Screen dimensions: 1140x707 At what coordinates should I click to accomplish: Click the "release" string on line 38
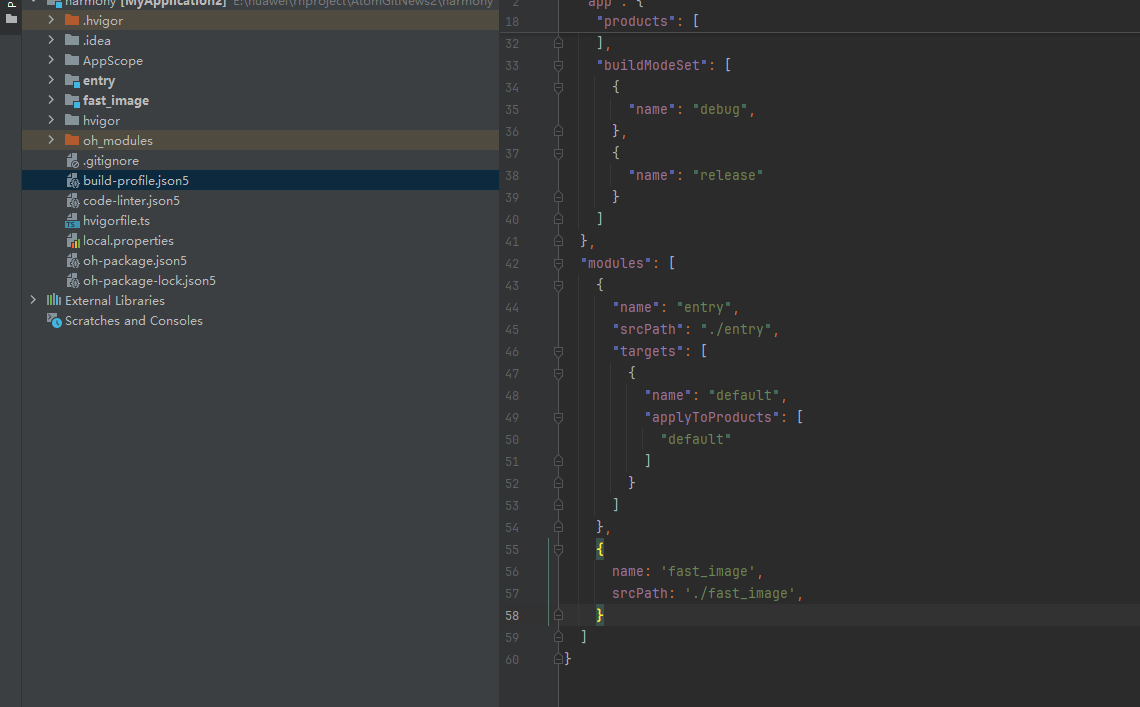tap(728, 175)
